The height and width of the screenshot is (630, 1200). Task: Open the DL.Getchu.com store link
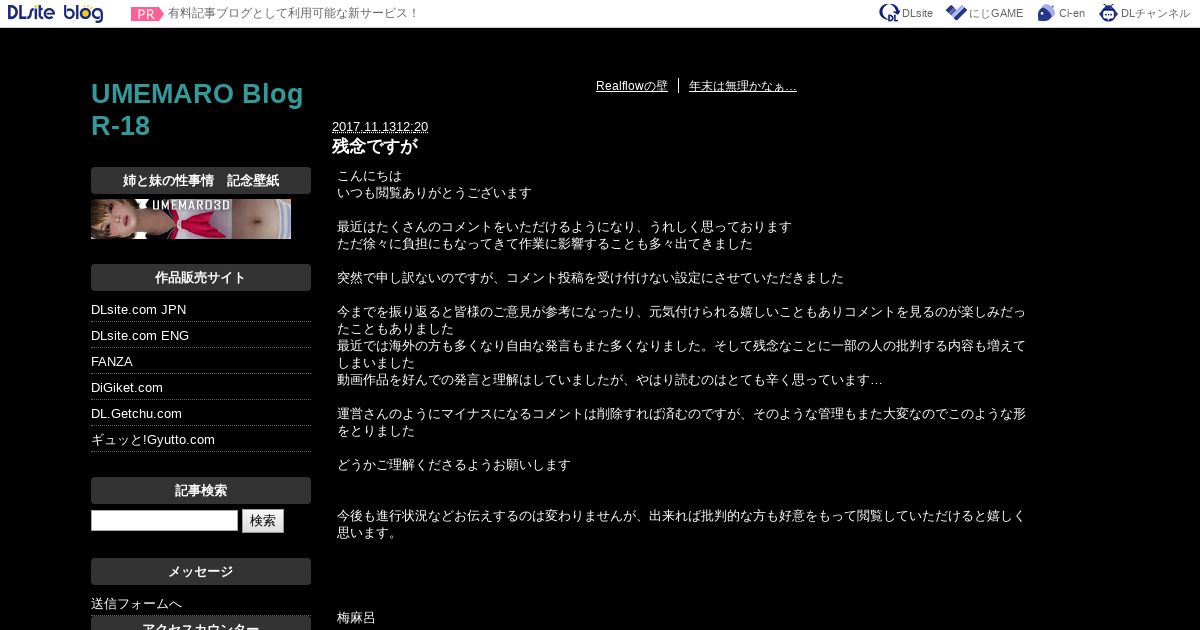click(x=137, y=414)
